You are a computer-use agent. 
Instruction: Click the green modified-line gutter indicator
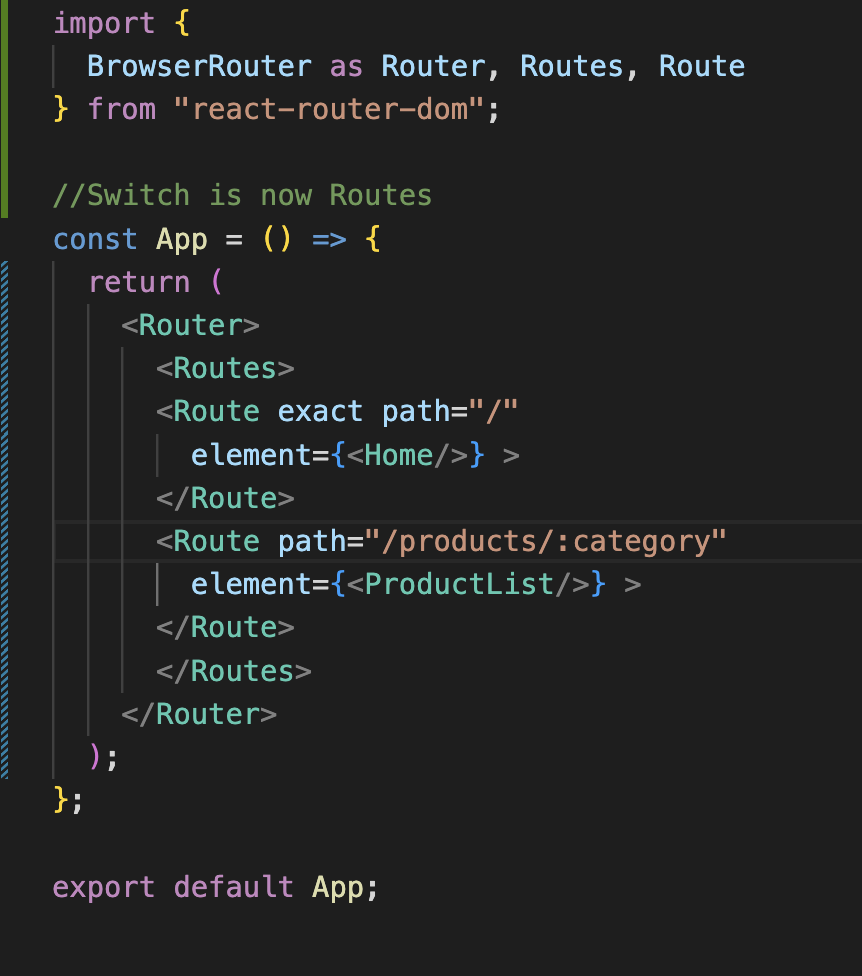click(4, 110)
